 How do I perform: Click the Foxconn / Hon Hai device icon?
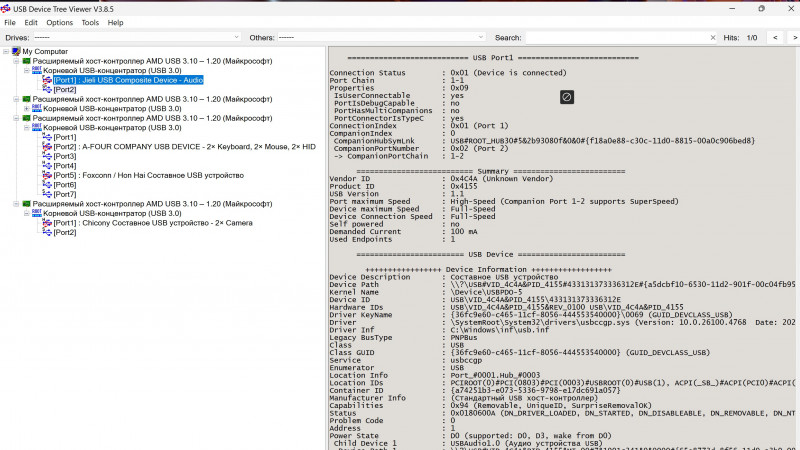47,175
